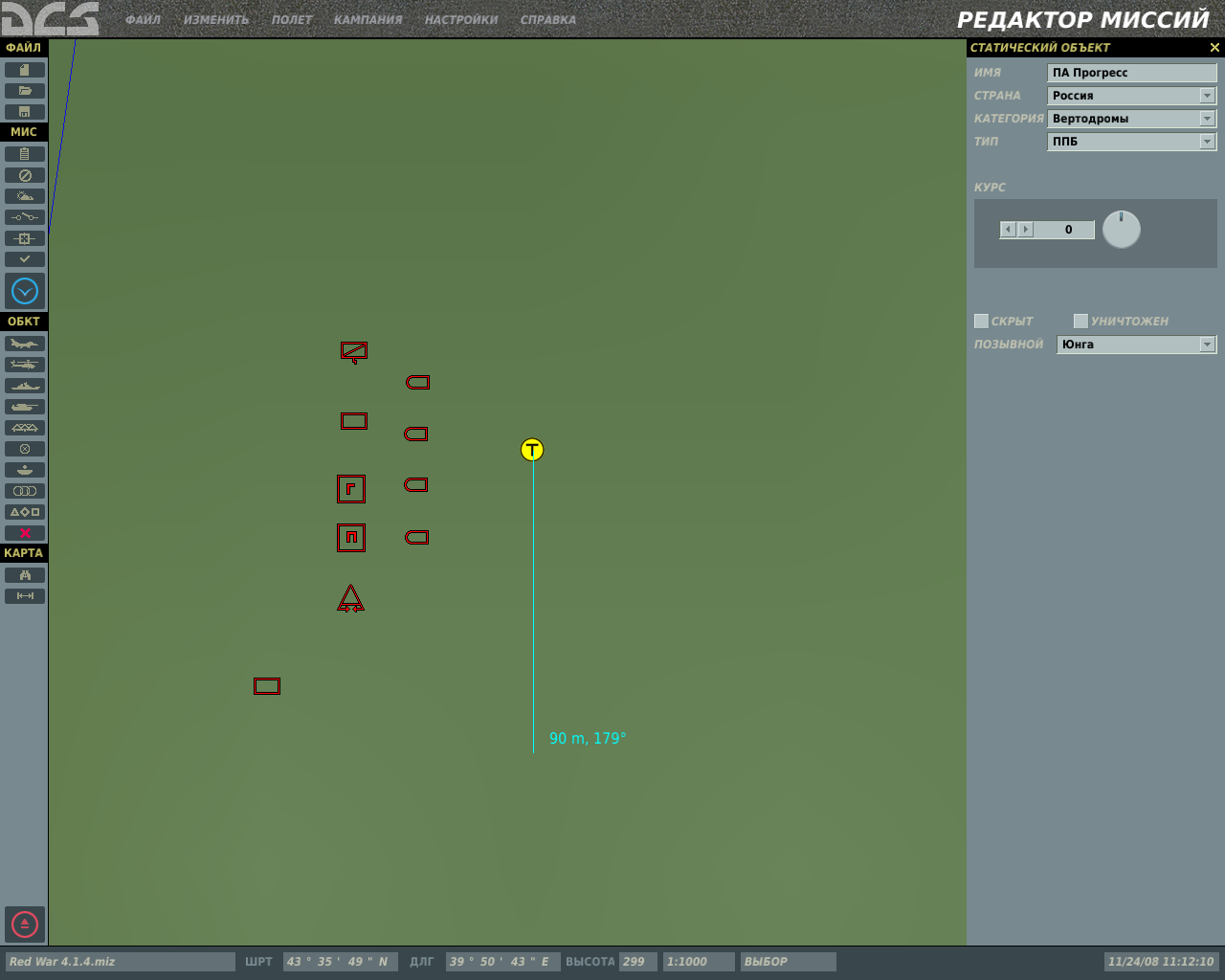This screenshot has width=1225, height=980.
Task: Open the ИЗМЕНИТЬ menu
Action: click(216, 20)
